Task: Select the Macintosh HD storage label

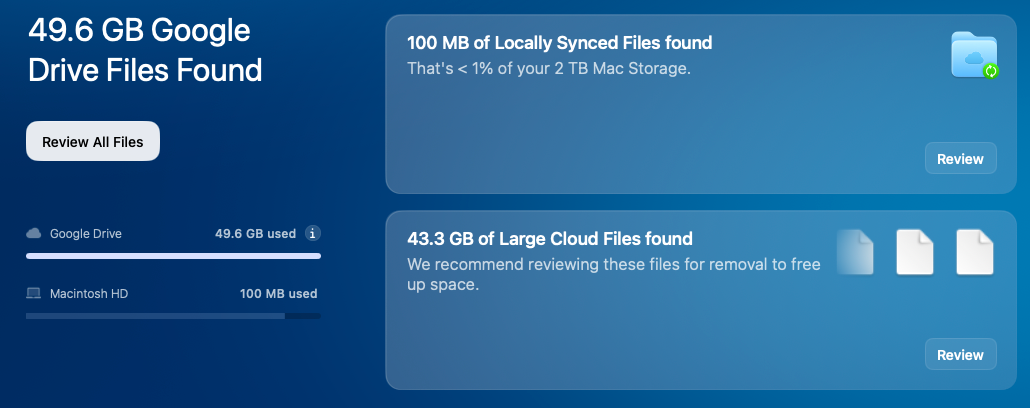Action: click(89, 294)
